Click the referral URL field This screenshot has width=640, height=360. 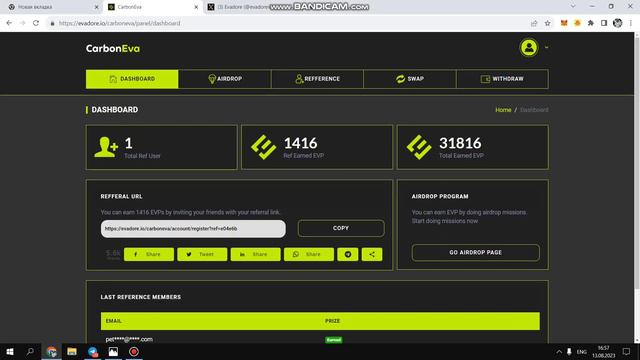click(x=193, y=229)
